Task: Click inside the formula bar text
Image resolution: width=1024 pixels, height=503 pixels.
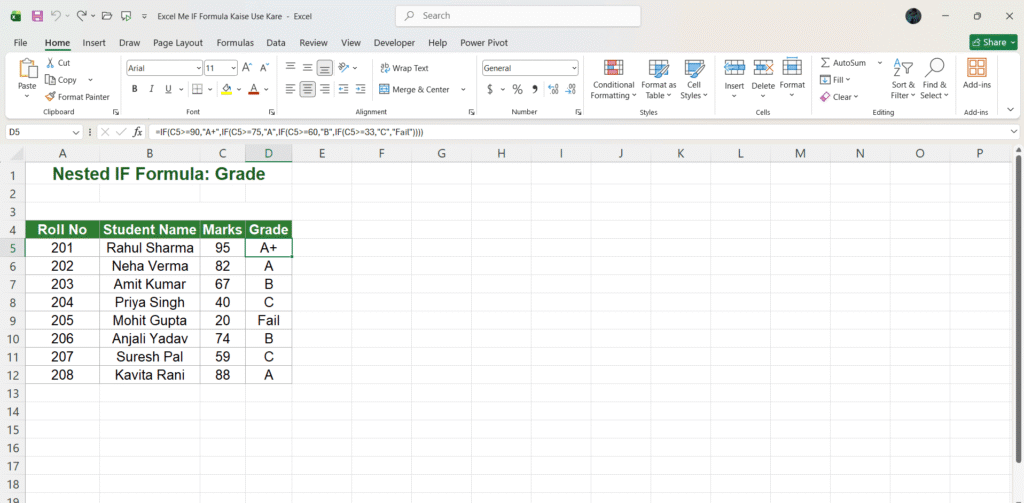Action: click(289, 132)
